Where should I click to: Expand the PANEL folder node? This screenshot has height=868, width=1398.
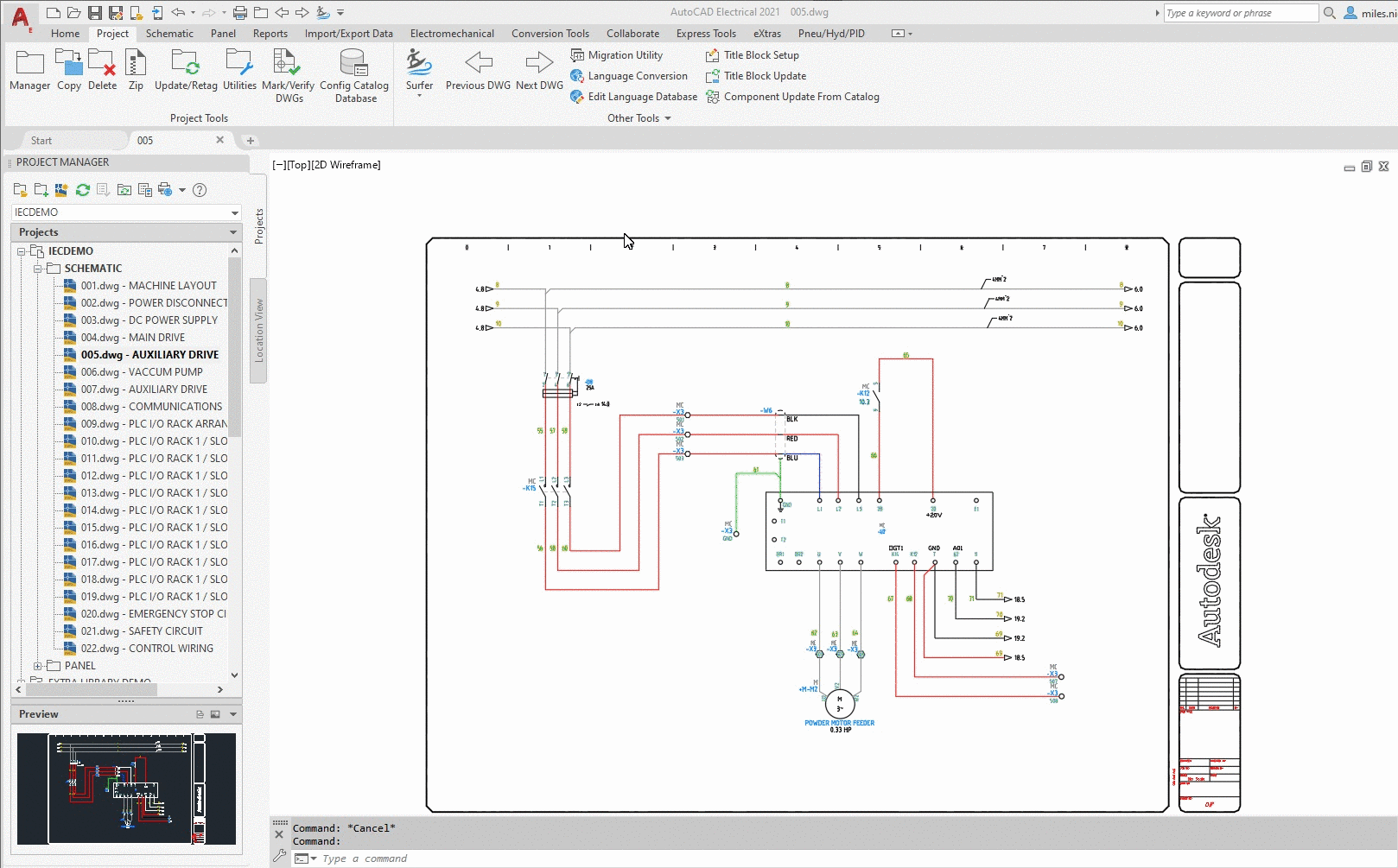38,666
